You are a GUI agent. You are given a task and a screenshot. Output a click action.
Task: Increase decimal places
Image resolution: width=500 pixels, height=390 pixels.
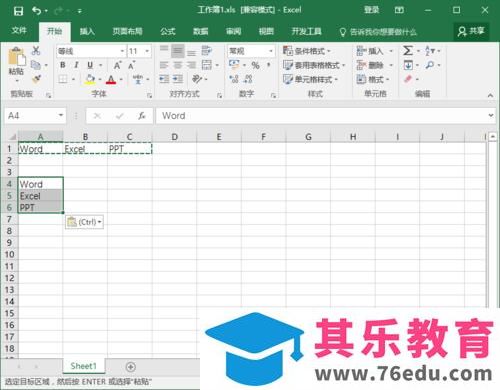pyautogui.click(x=234, y=79)
